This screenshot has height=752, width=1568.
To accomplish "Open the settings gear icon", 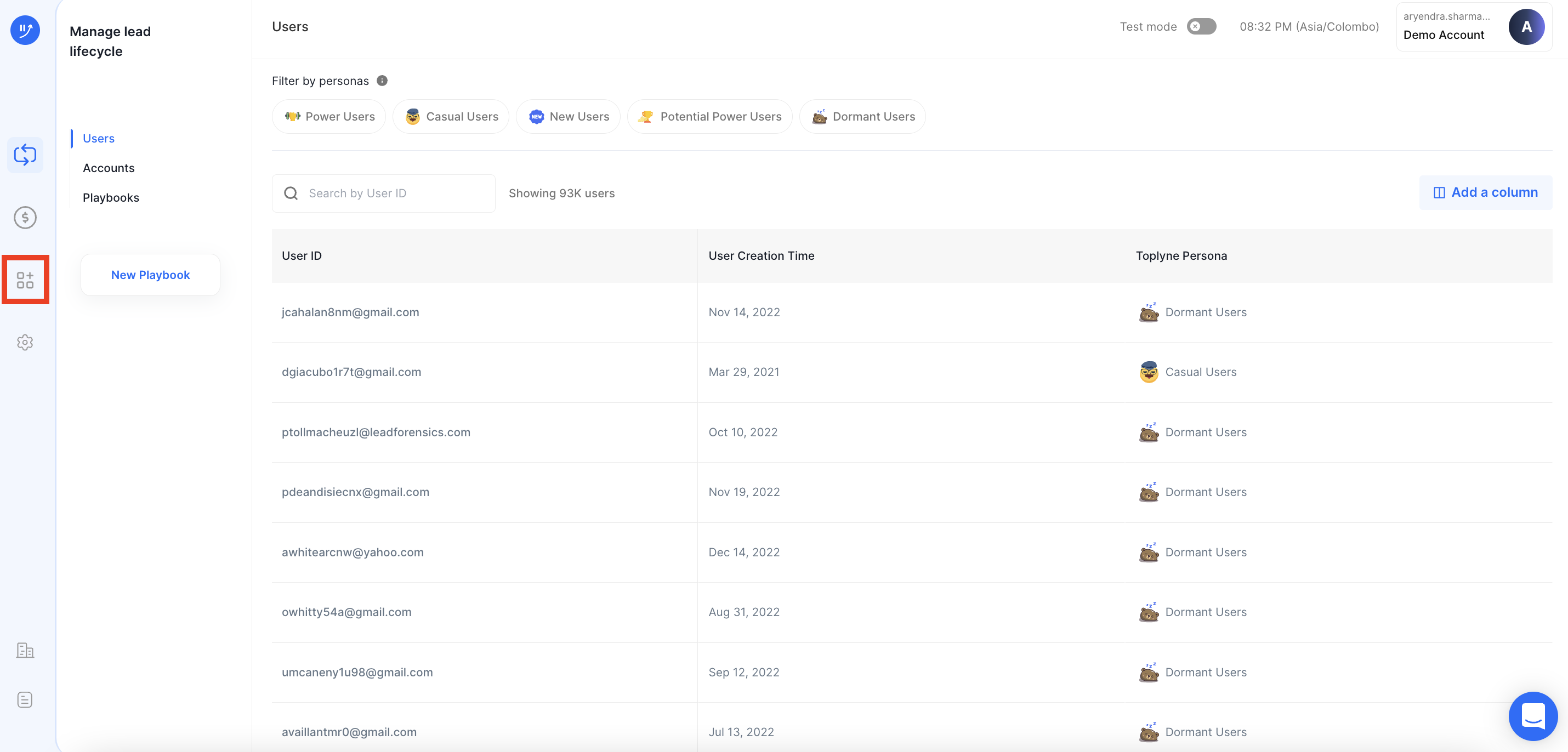I will point(25,343).
